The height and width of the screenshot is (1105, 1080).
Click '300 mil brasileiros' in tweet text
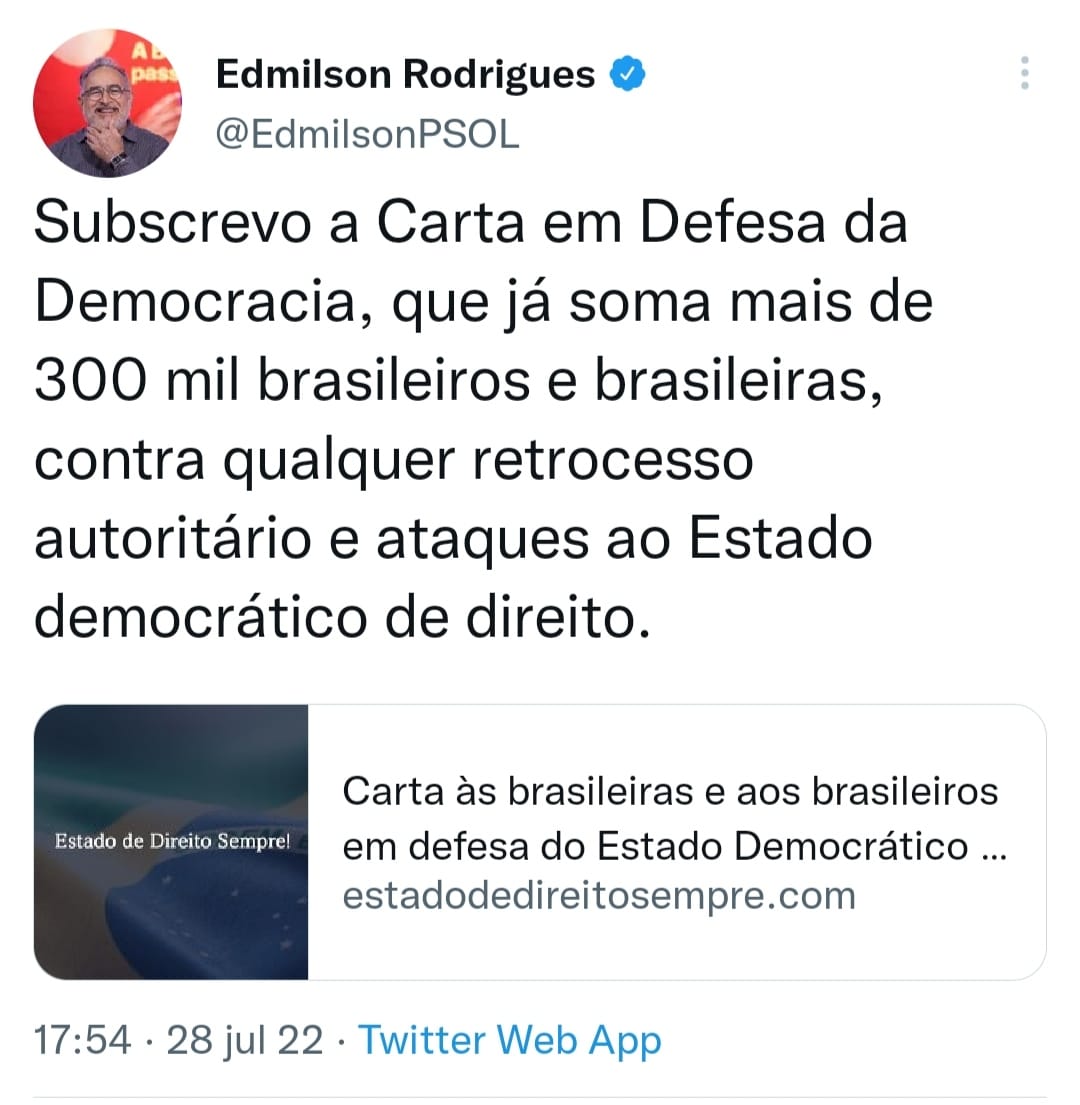point(282,381)
